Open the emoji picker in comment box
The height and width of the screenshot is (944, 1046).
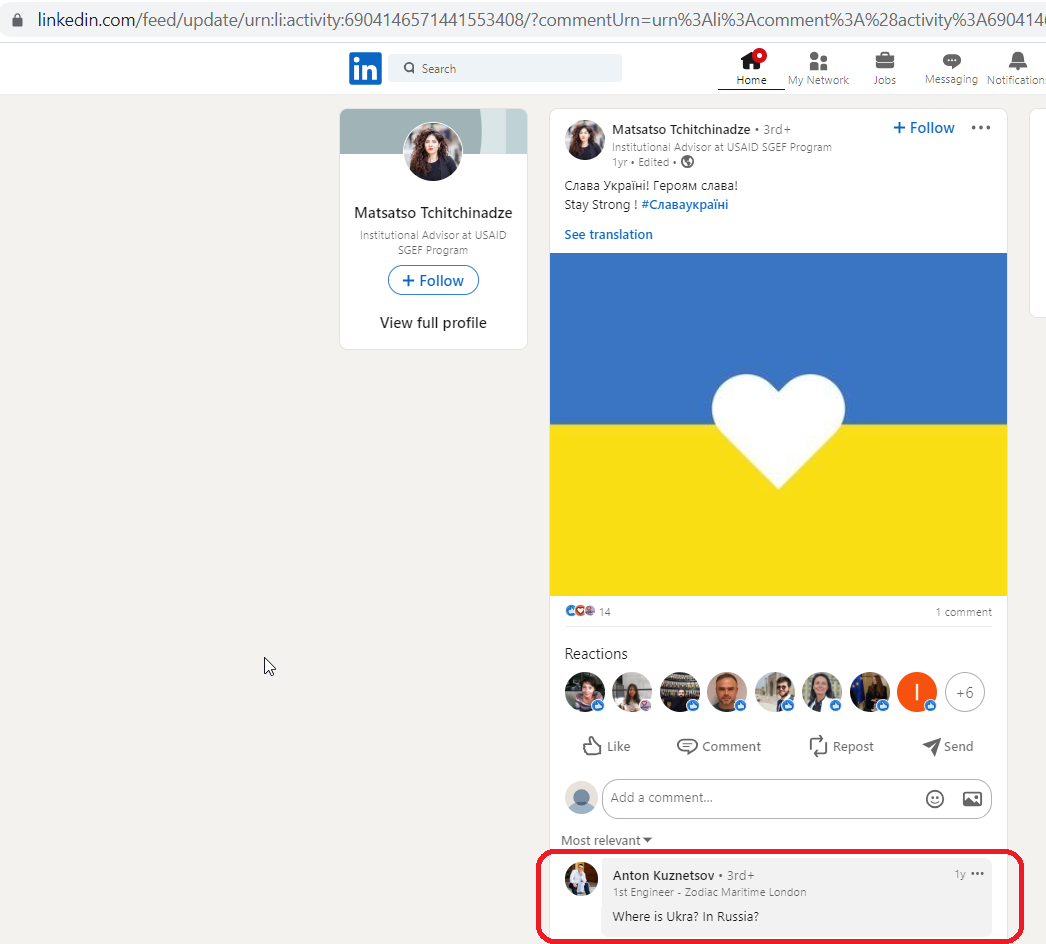point(935,799)
